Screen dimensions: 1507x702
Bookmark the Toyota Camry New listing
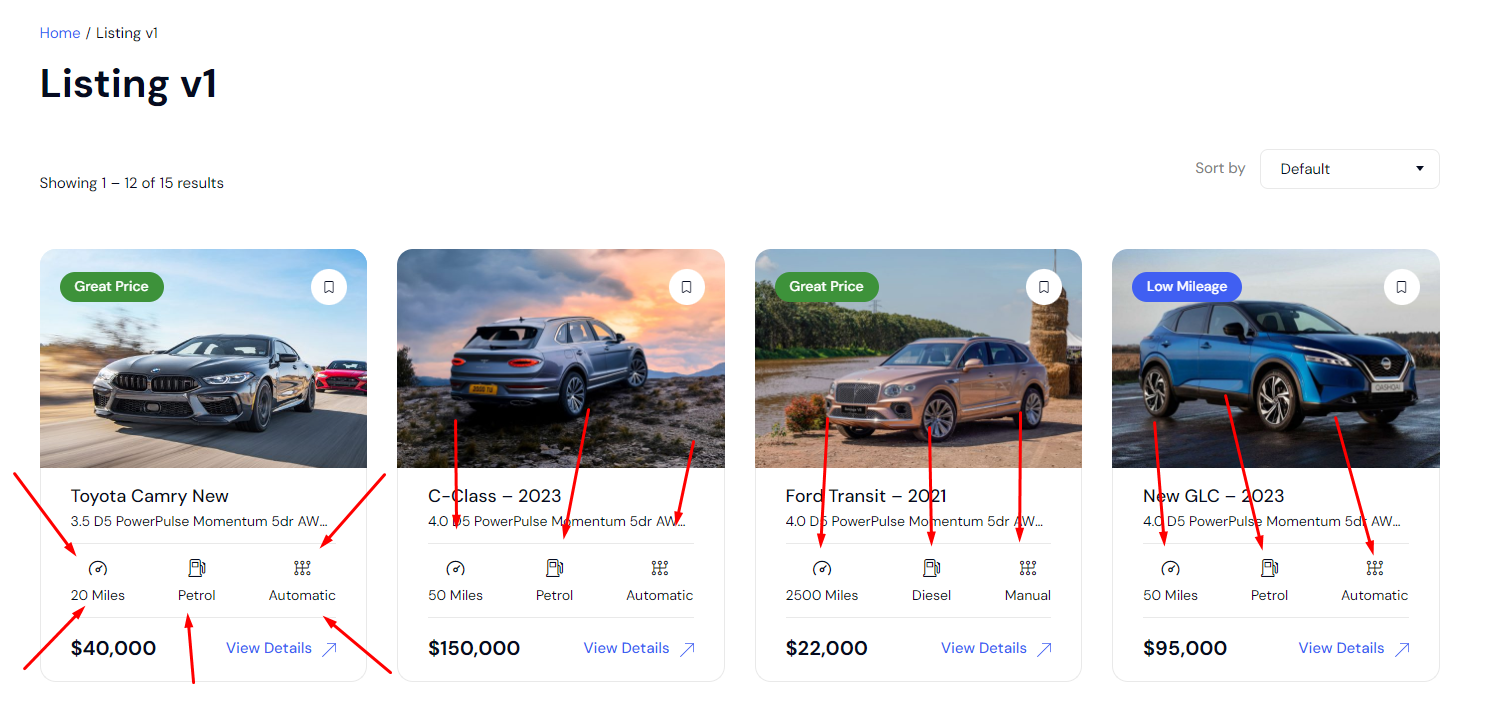(329, 287)
